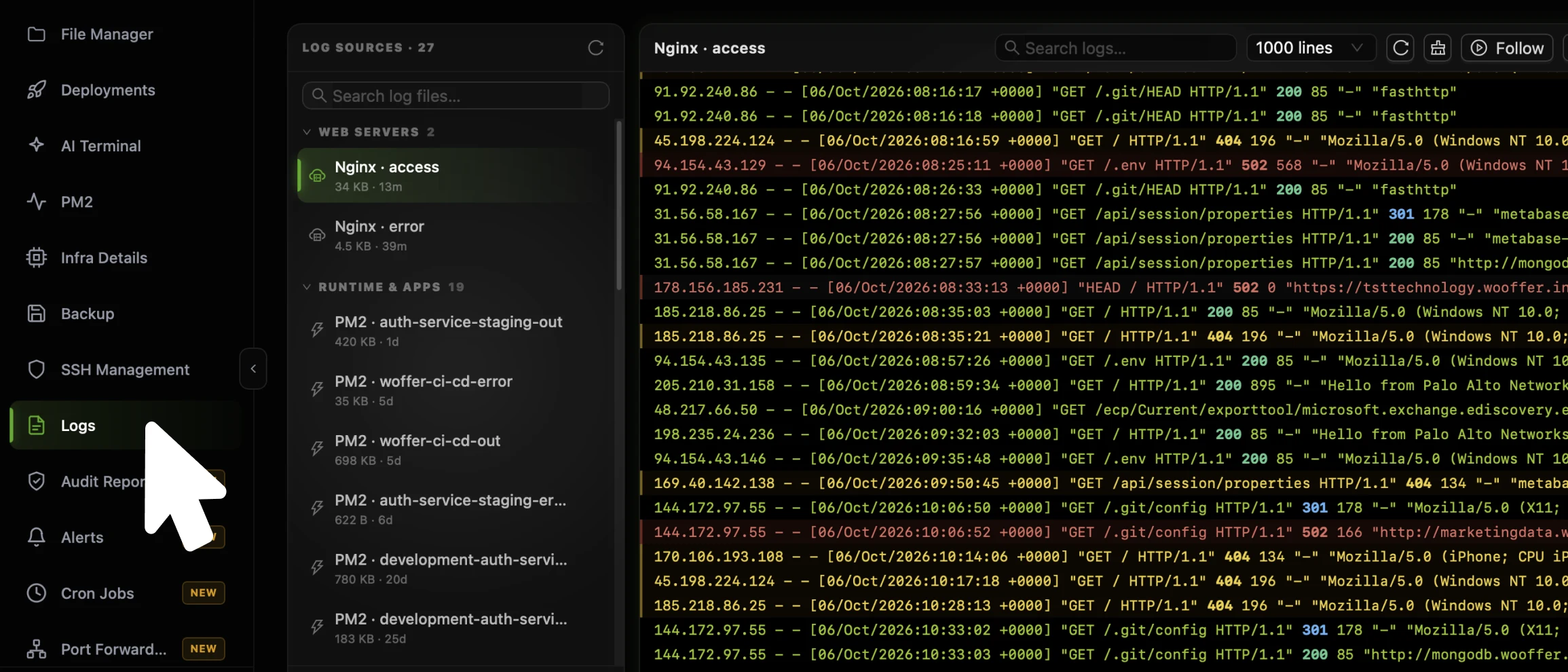Click the Alerts bell icon
1568x672 pixels.
click(x=36, y=537)
